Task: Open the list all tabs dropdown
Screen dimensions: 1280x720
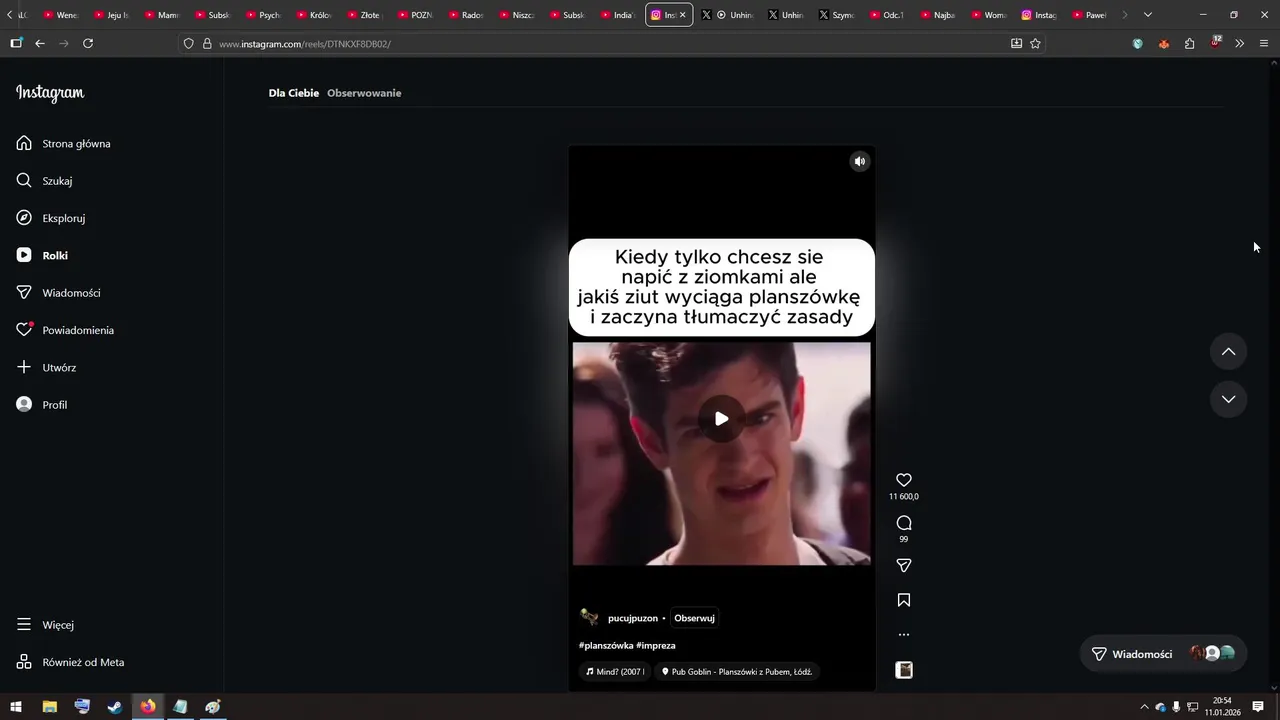Action: click(x=1147, y=15)
